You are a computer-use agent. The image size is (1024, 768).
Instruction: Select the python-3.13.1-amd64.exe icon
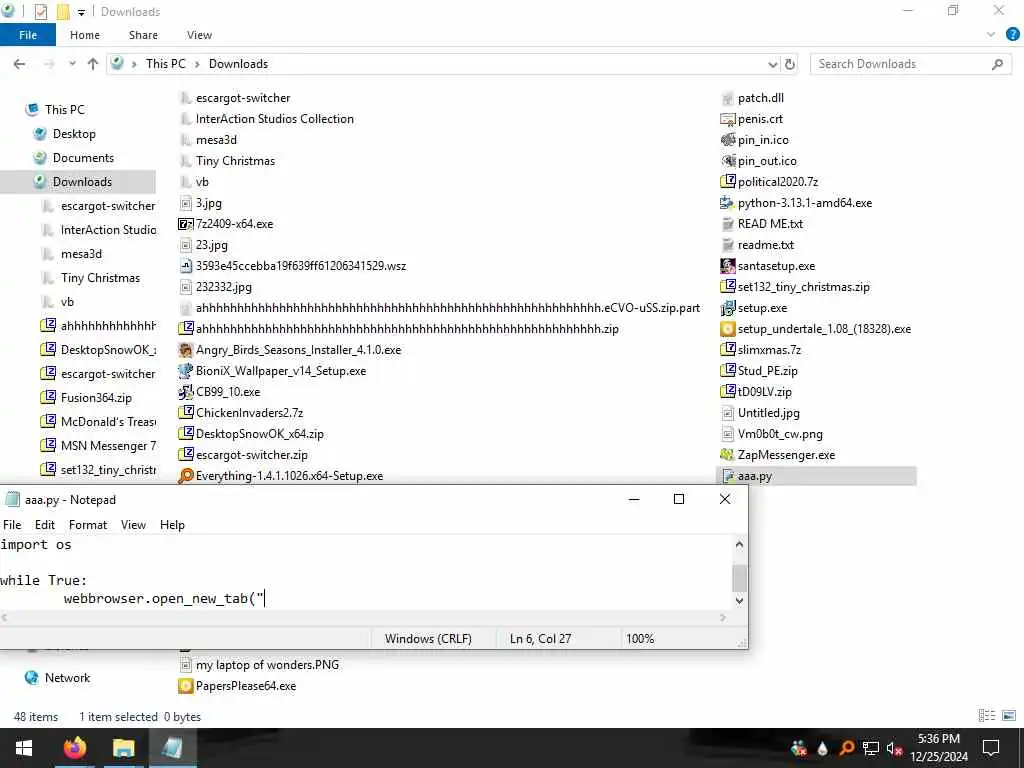tap(728, 203)
